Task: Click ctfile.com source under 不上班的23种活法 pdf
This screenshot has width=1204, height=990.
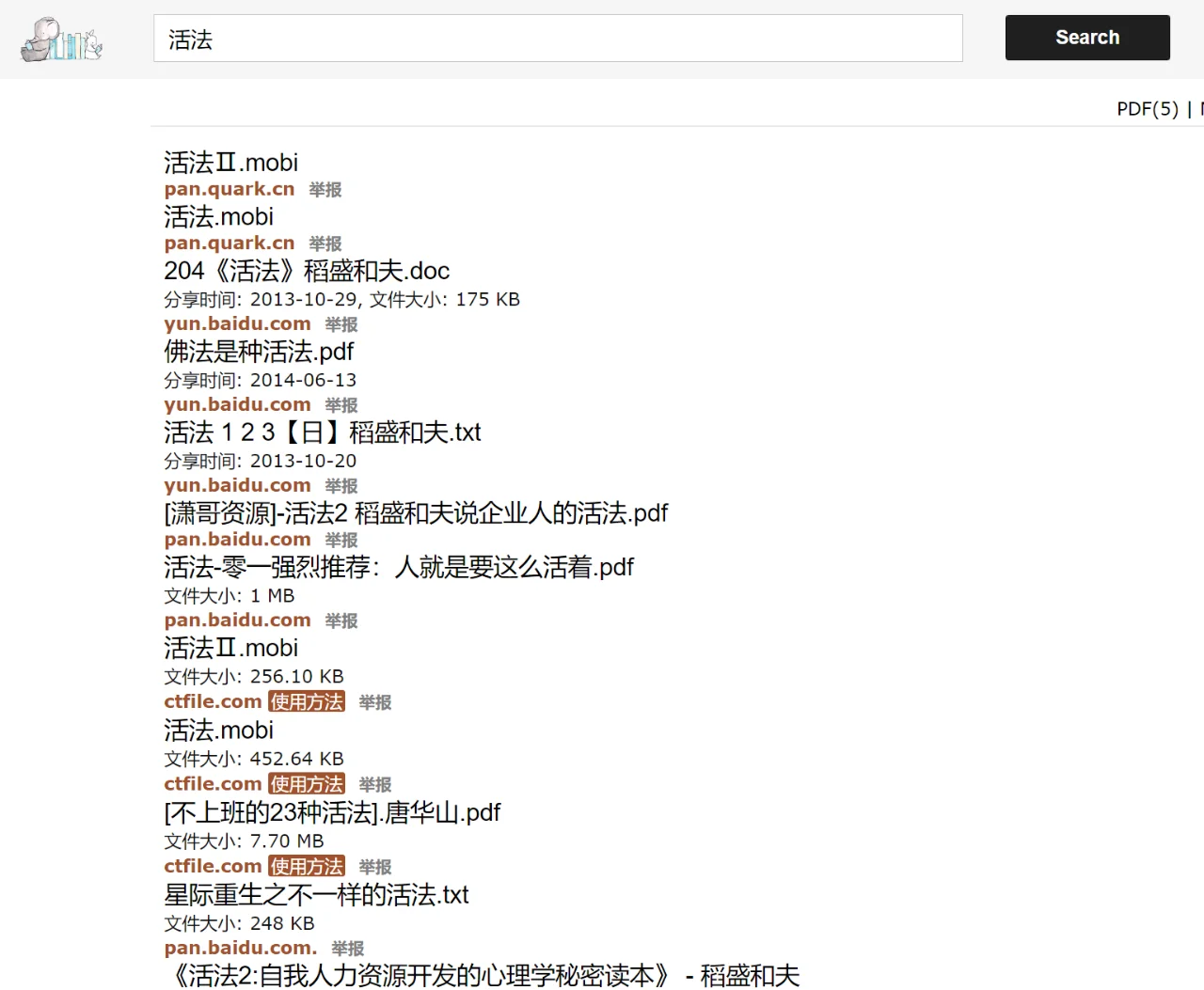Action: tap(213, 867)
